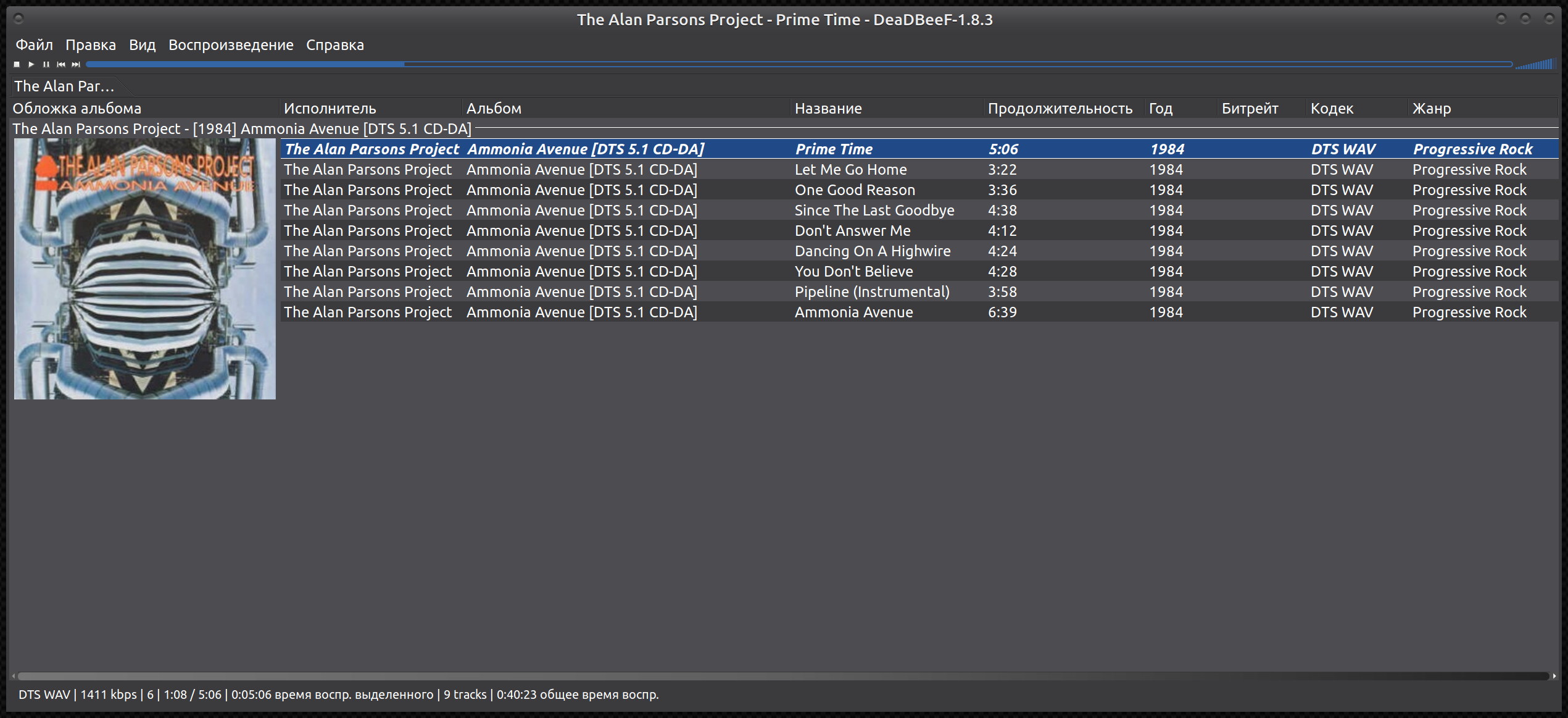The height and width of the screenshot is (718, 1568).
Task: Skip to the next track
Action: click(76, 64)
